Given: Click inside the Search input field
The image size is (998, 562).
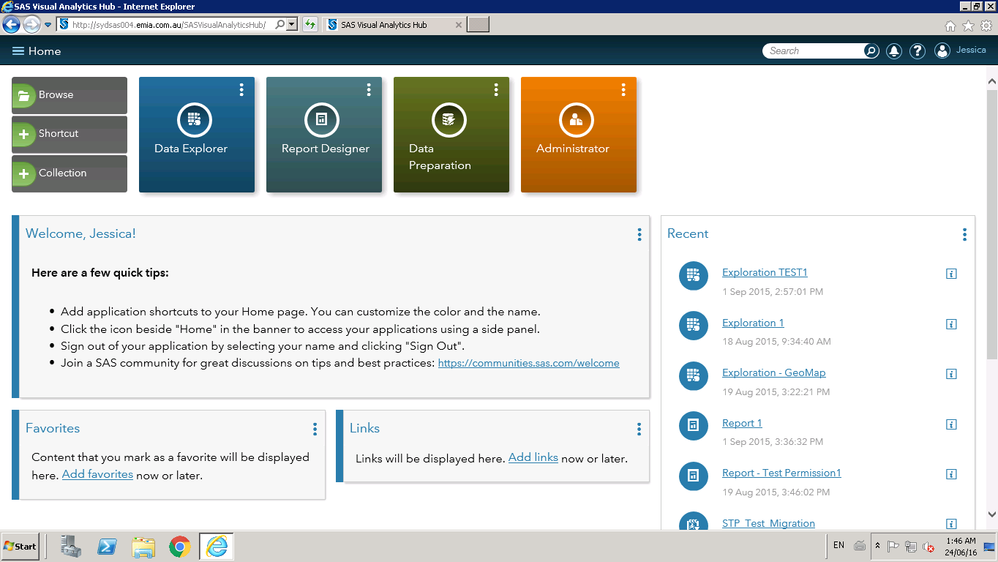Looking at the screenshot, I should point(813,51).
